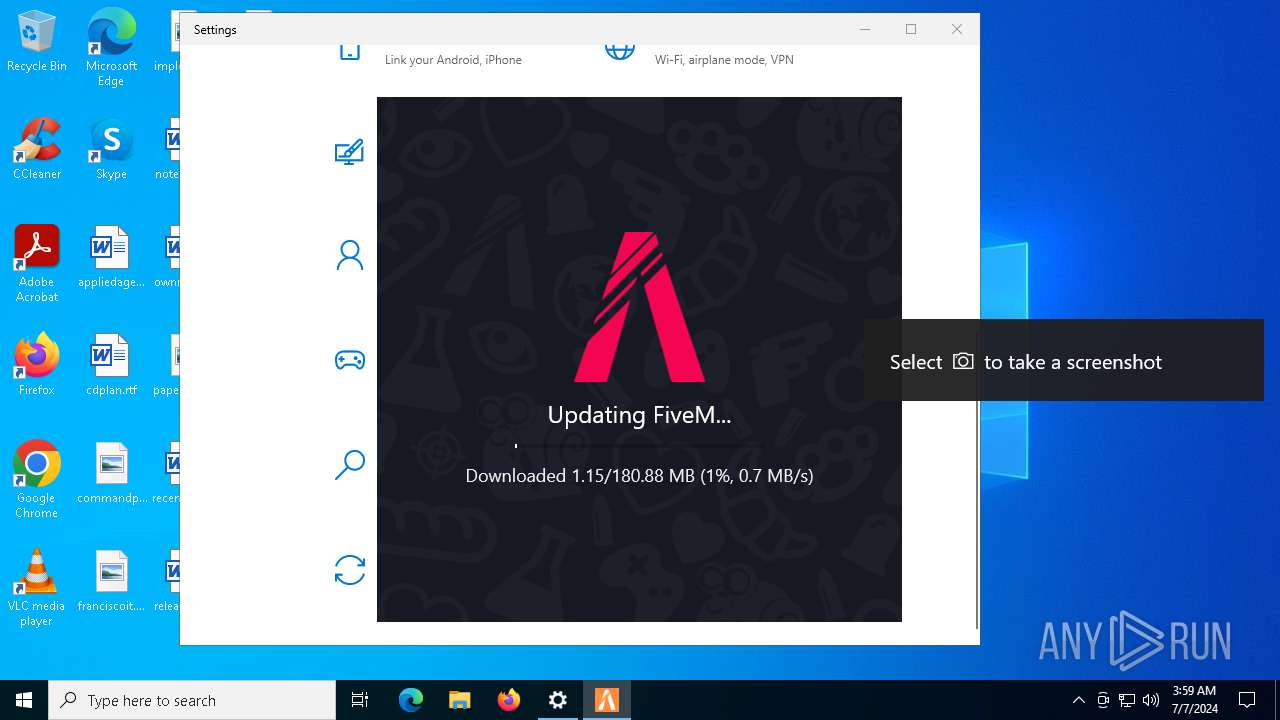Open the volume tray icon

(1151, 700)
